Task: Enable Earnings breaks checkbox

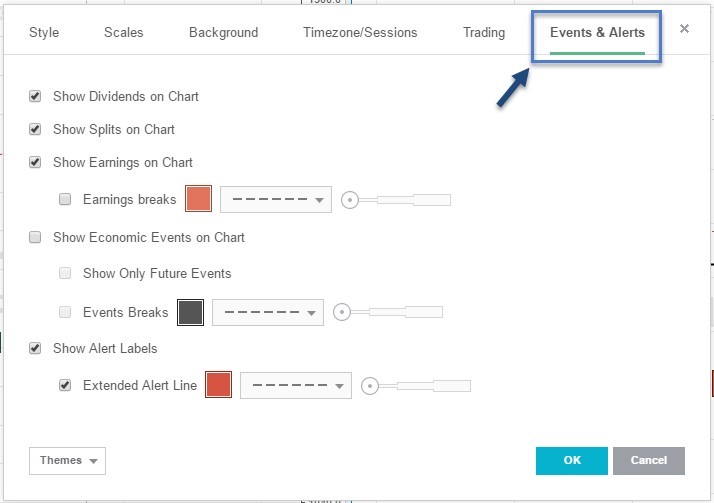Action: pos(65,199)
